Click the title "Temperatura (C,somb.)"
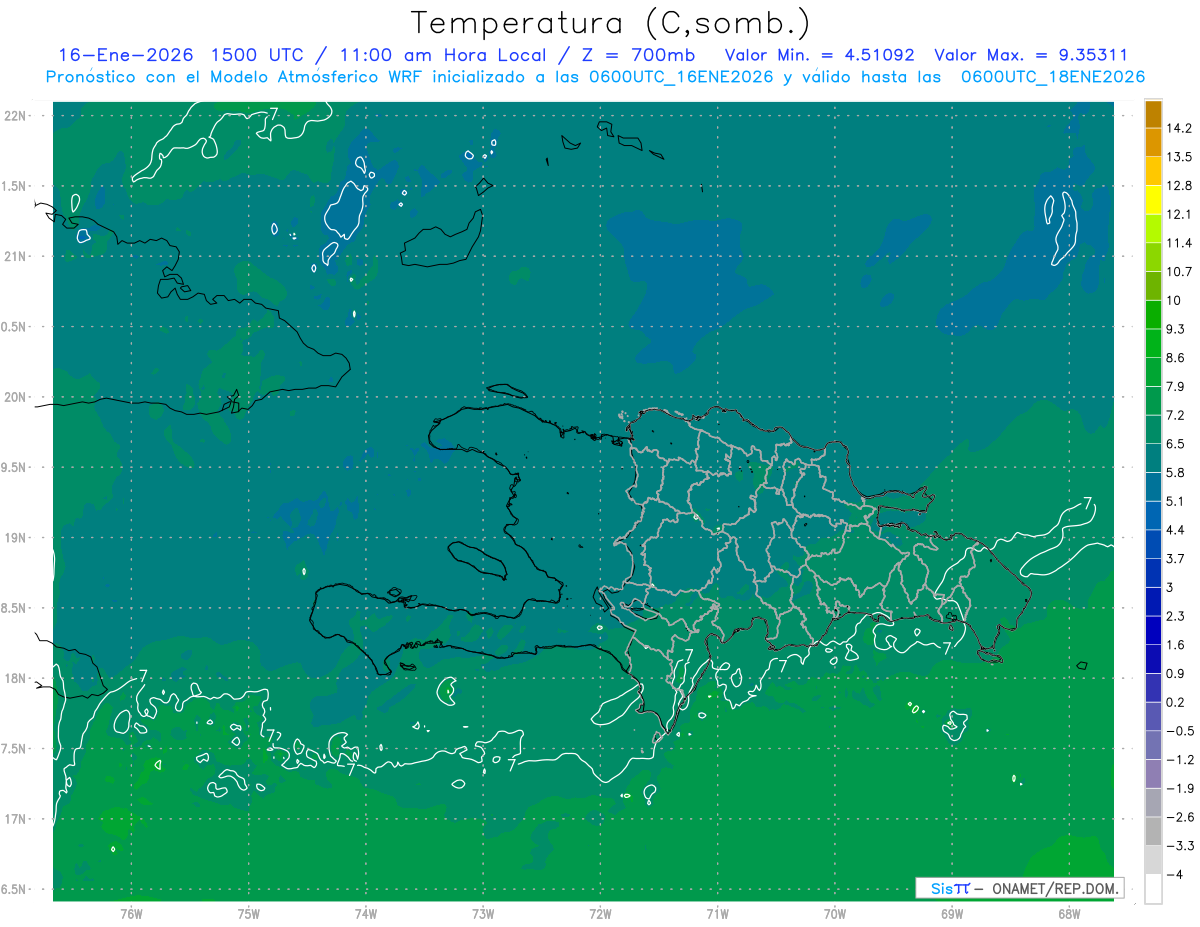The height and width of the screenshot is (927, 1200). (x=610, y=23)
